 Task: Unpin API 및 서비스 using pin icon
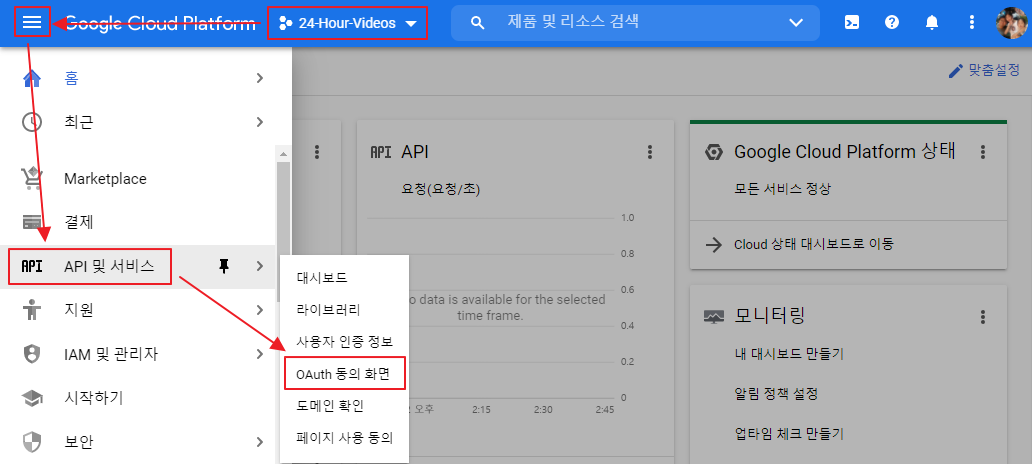[224, 266]
